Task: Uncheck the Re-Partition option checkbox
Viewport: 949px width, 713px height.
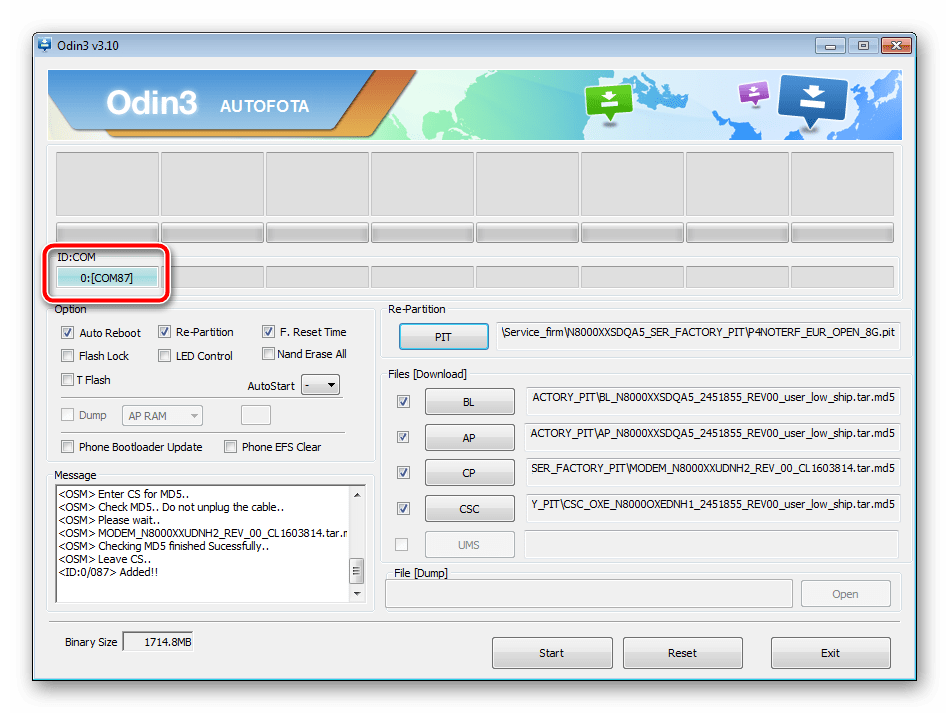Action: (x=164, y=332)
